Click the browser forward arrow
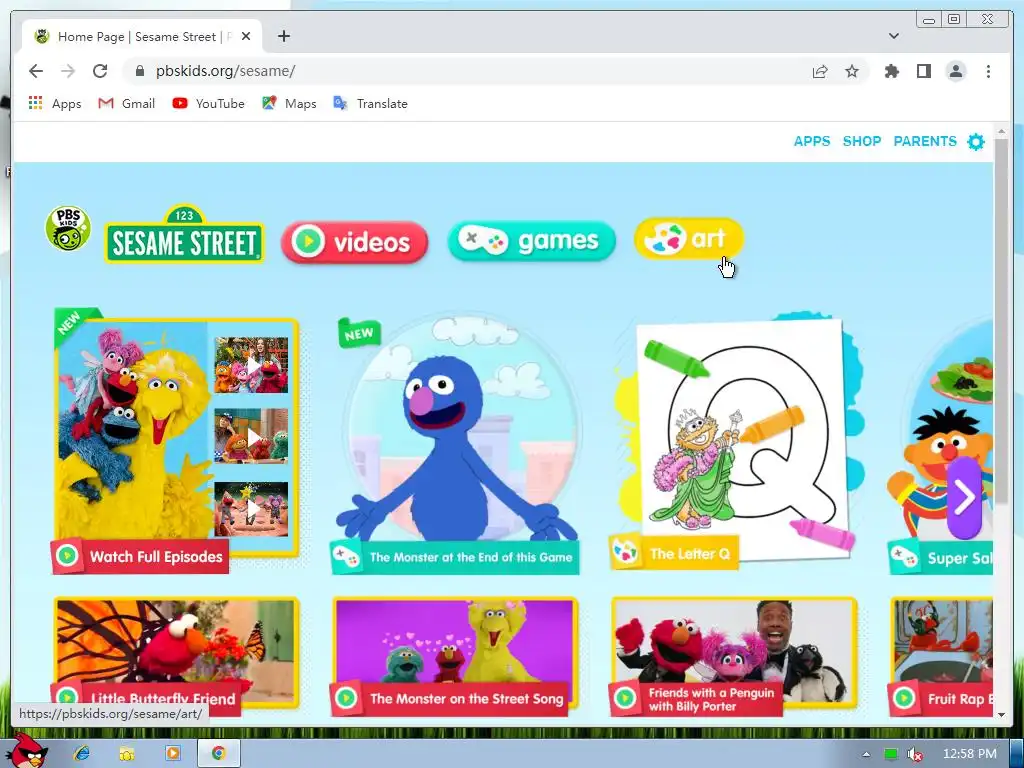 pos(68,71)
